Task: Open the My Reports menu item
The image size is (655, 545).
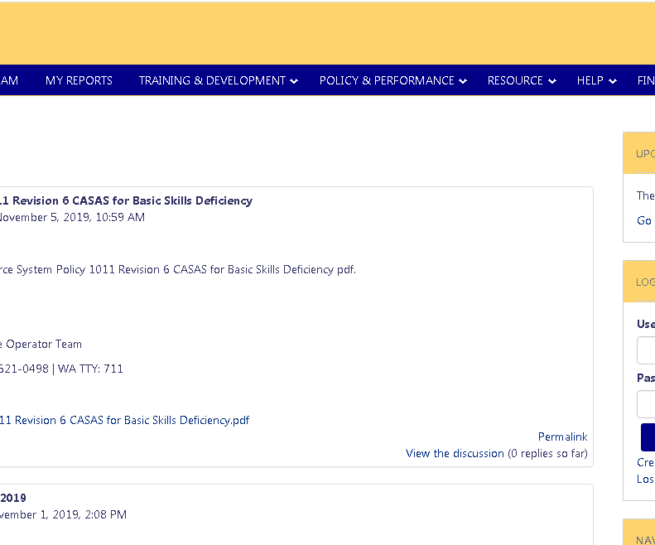Action: pyautogui.click(x=78, y=80)
